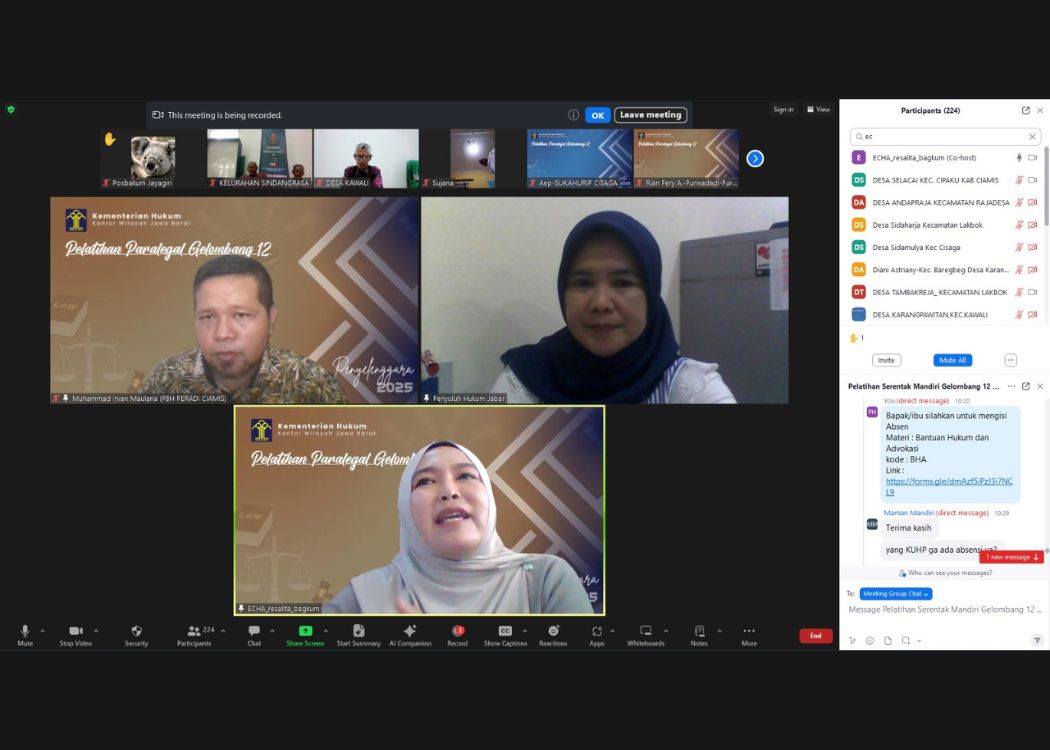The height and width of the screenshot is (750, 1050).
Task: Click the Start Summary icon
Action: coord(358,631)
